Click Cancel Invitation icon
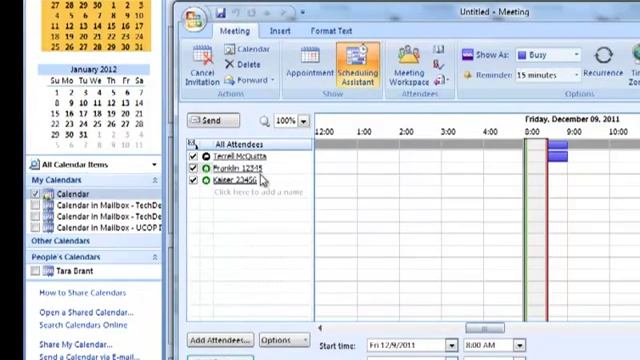The height and width of the screenshot is (360, 640). pos(203,56)
